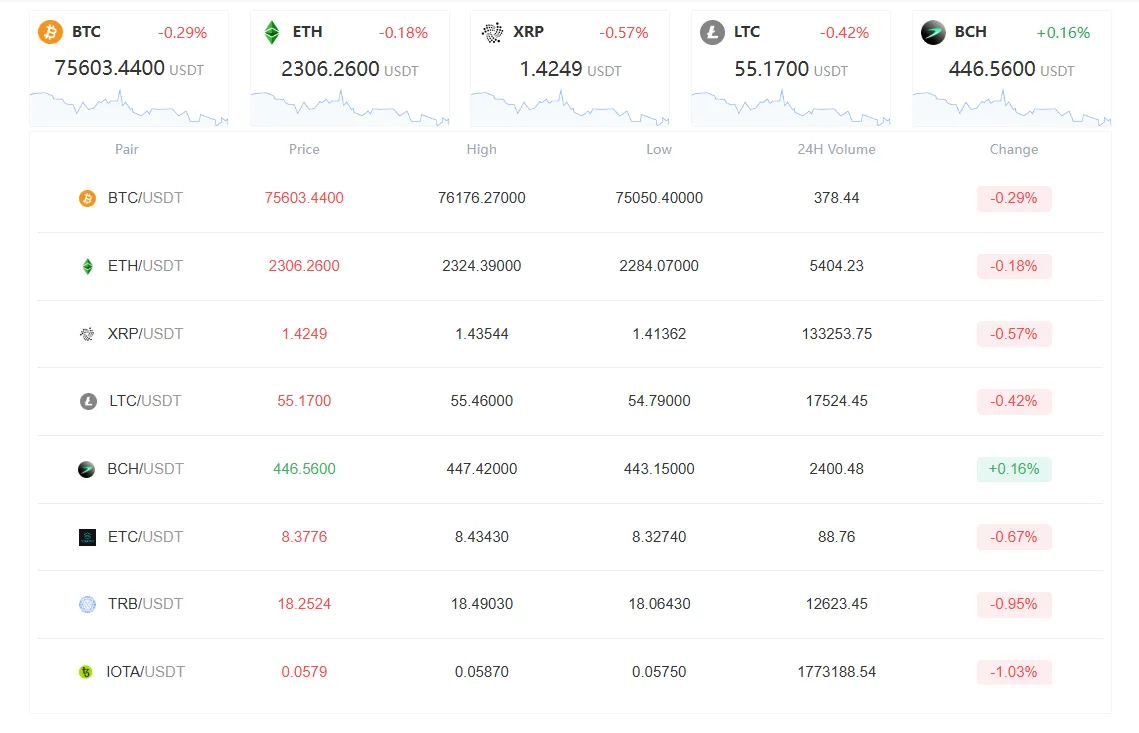Screen dimensions: 1139x733
Task: Click the ETC icon in the ETC/USDT row
Action: (87, 537)
